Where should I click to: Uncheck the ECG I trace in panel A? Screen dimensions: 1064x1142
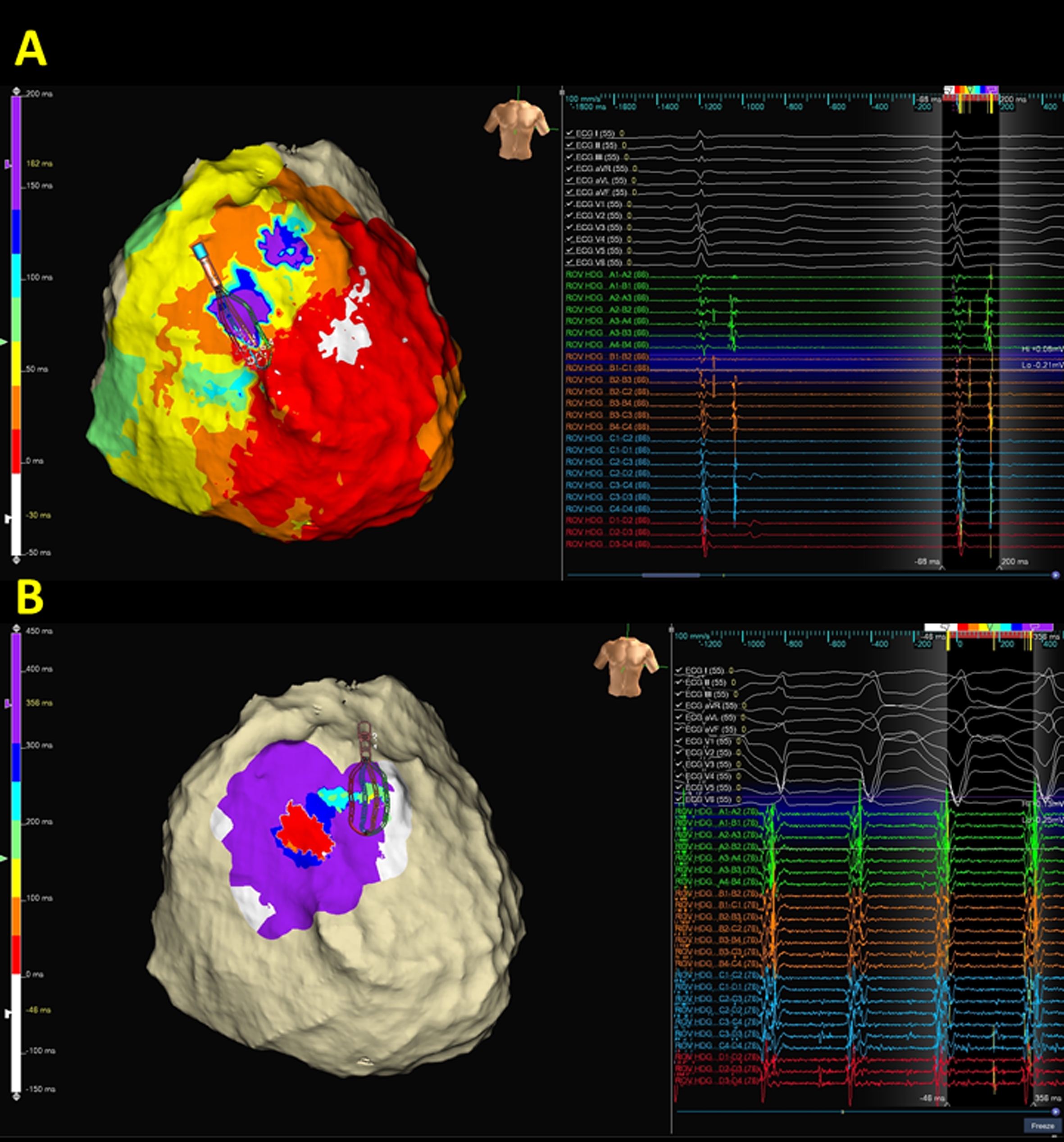coord(569,133)
